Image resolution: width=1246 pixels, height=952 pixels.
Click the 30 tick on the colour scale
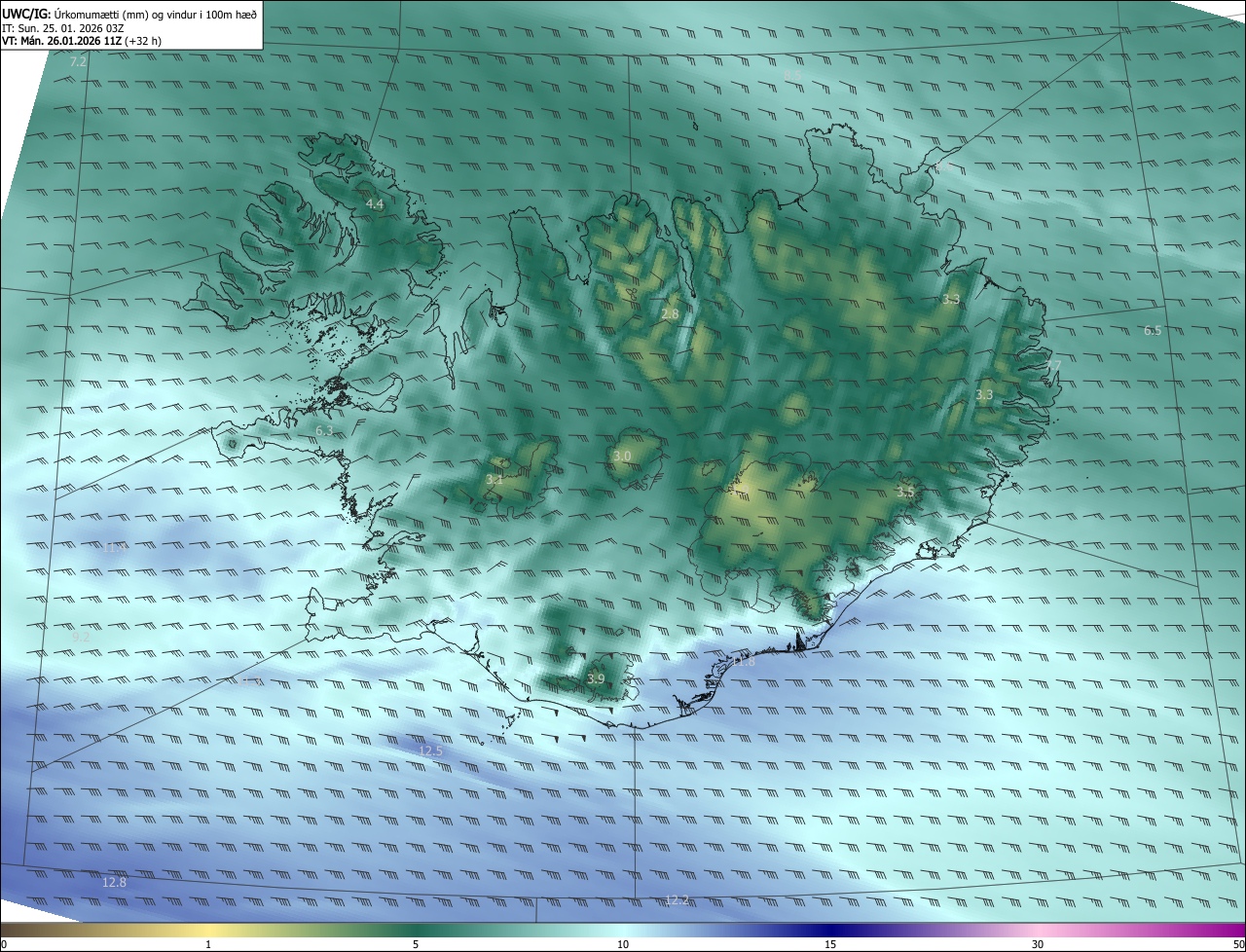coord(1038,945)
